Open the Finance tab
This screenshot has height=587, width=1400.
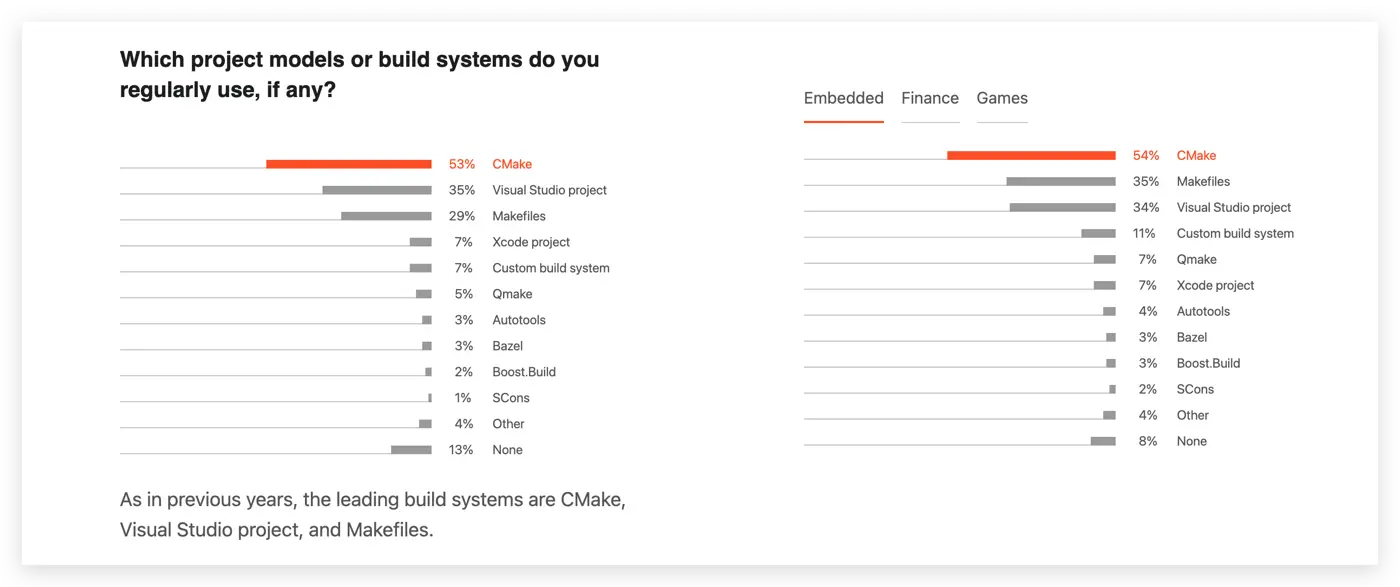(929, 98)
